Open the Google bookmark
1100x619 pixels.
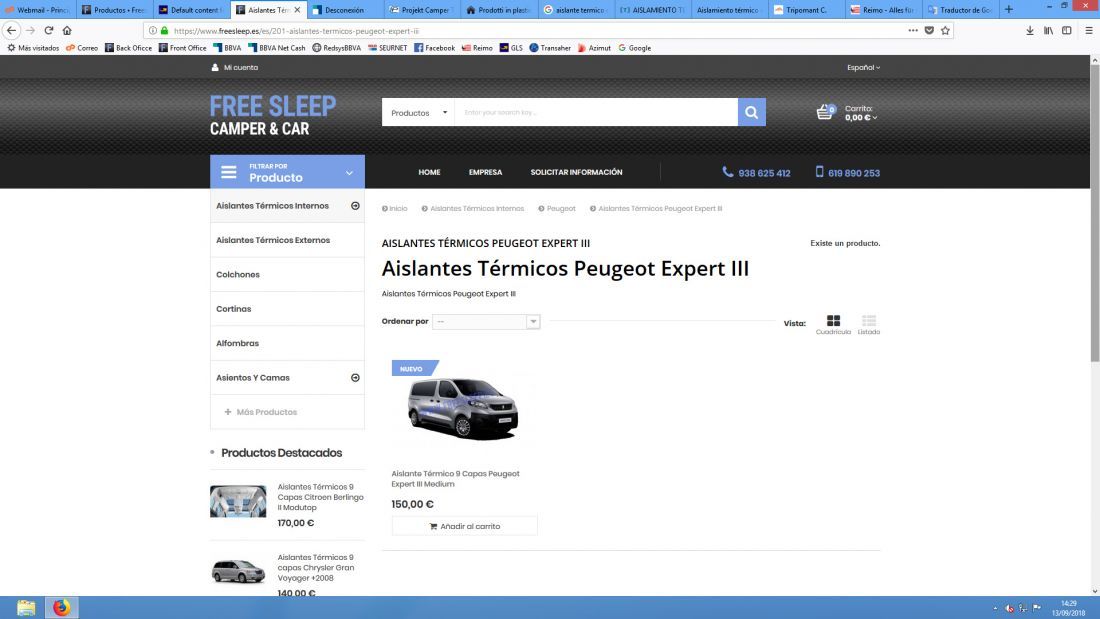635,48
